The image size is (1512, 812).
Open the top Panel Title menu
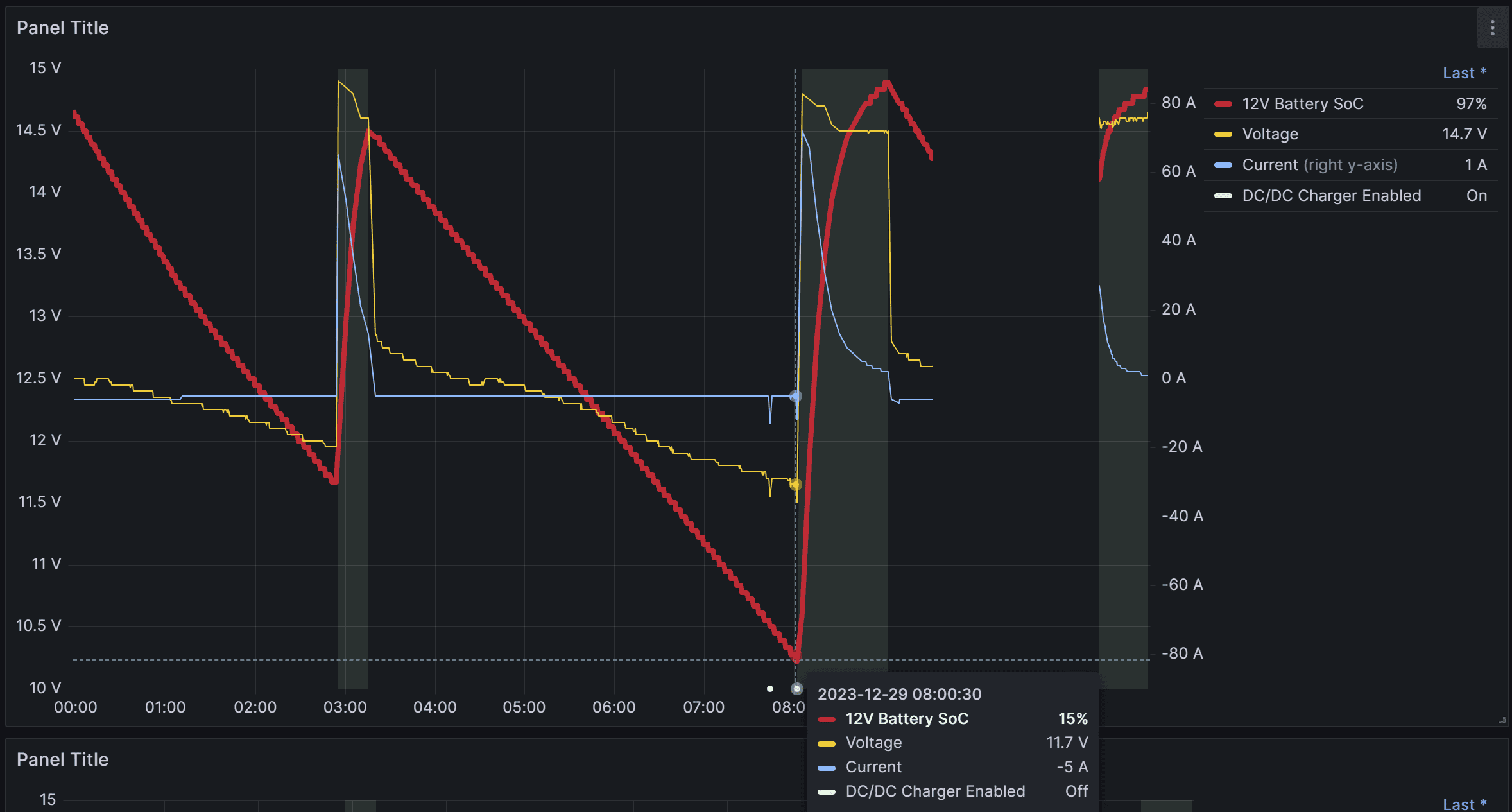tap(62, 28)
